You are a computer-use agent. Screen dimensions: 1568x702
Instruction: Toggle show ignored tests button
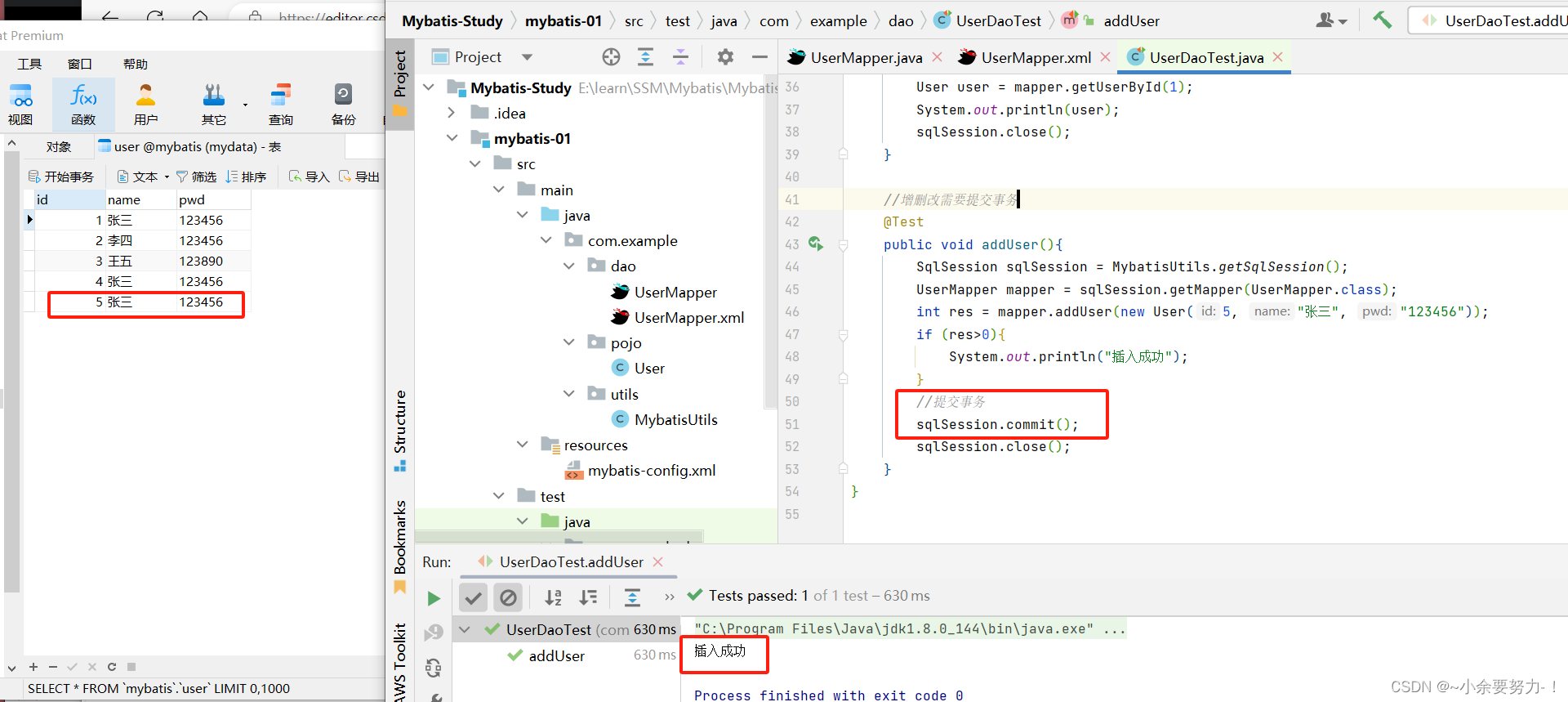(508, 597)
